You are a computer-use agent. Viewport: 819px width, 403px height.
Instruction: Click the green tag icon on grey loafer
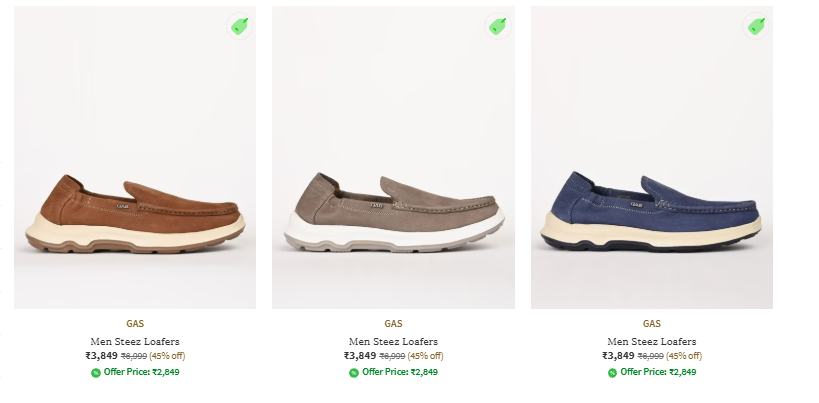498,26
